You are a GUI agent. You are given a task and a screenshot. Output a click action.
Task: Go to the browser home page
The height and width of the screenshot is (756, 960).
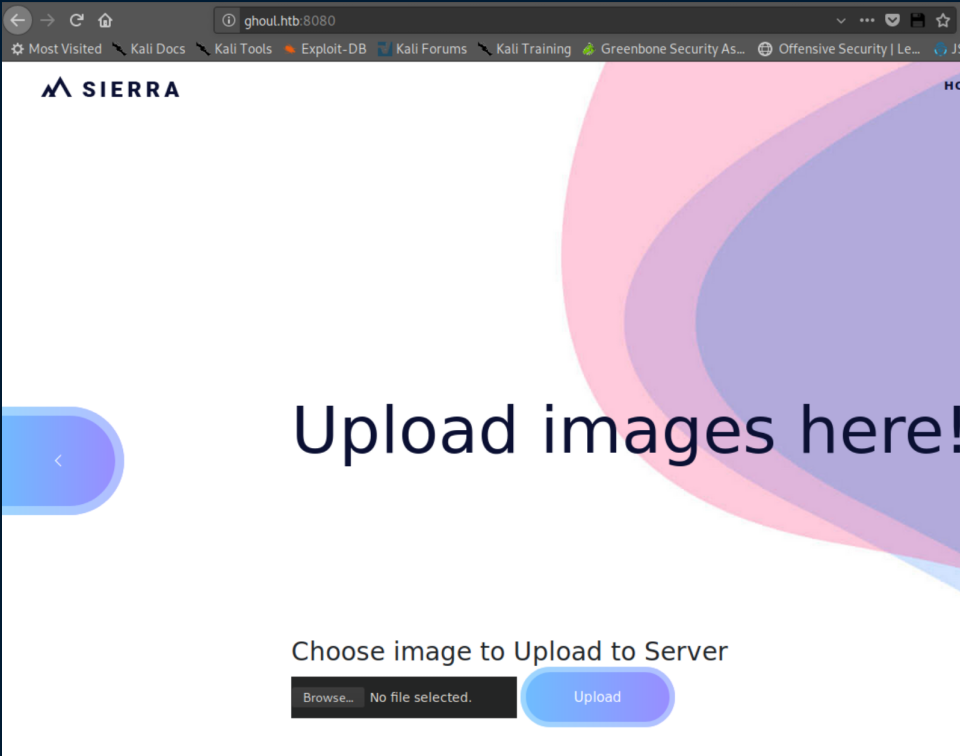pos(105,20)
